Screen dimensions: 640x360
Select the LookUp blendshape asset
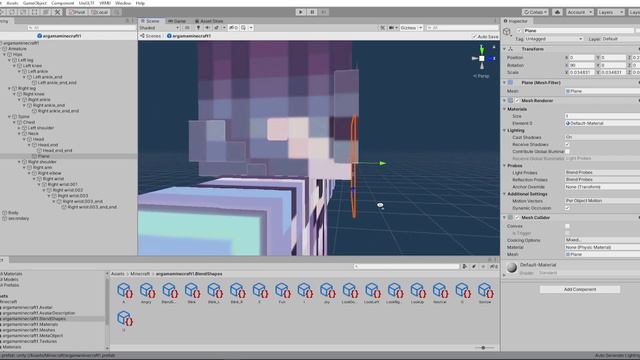[x=418, y=293]
